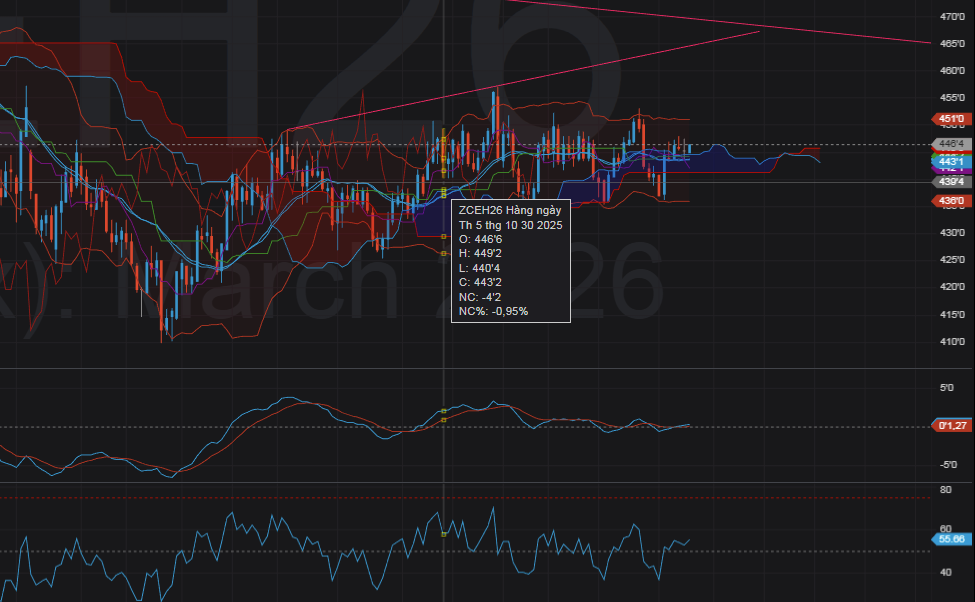
Task: Click the 470'0 tick on price axis
Action: (951, 17)
